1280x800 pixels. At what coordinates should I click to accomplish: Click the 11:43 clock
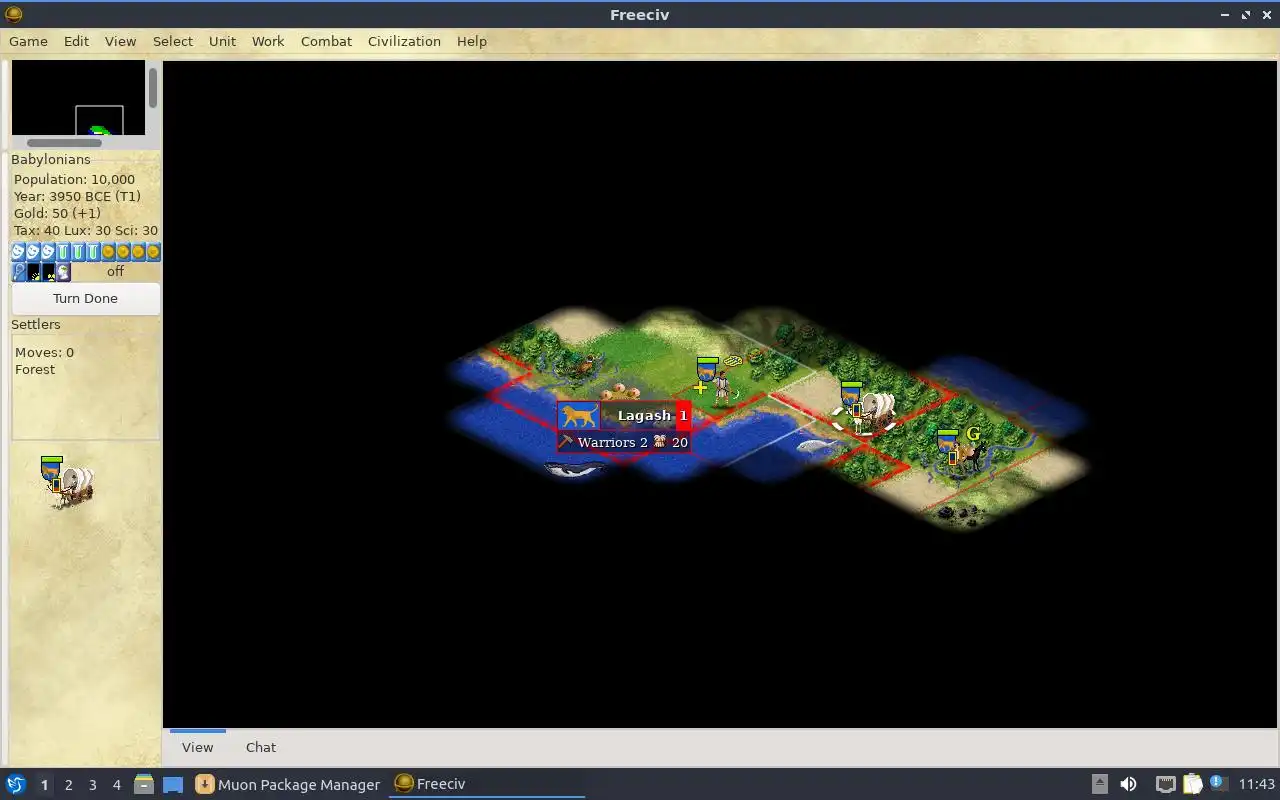point(1256,784)
